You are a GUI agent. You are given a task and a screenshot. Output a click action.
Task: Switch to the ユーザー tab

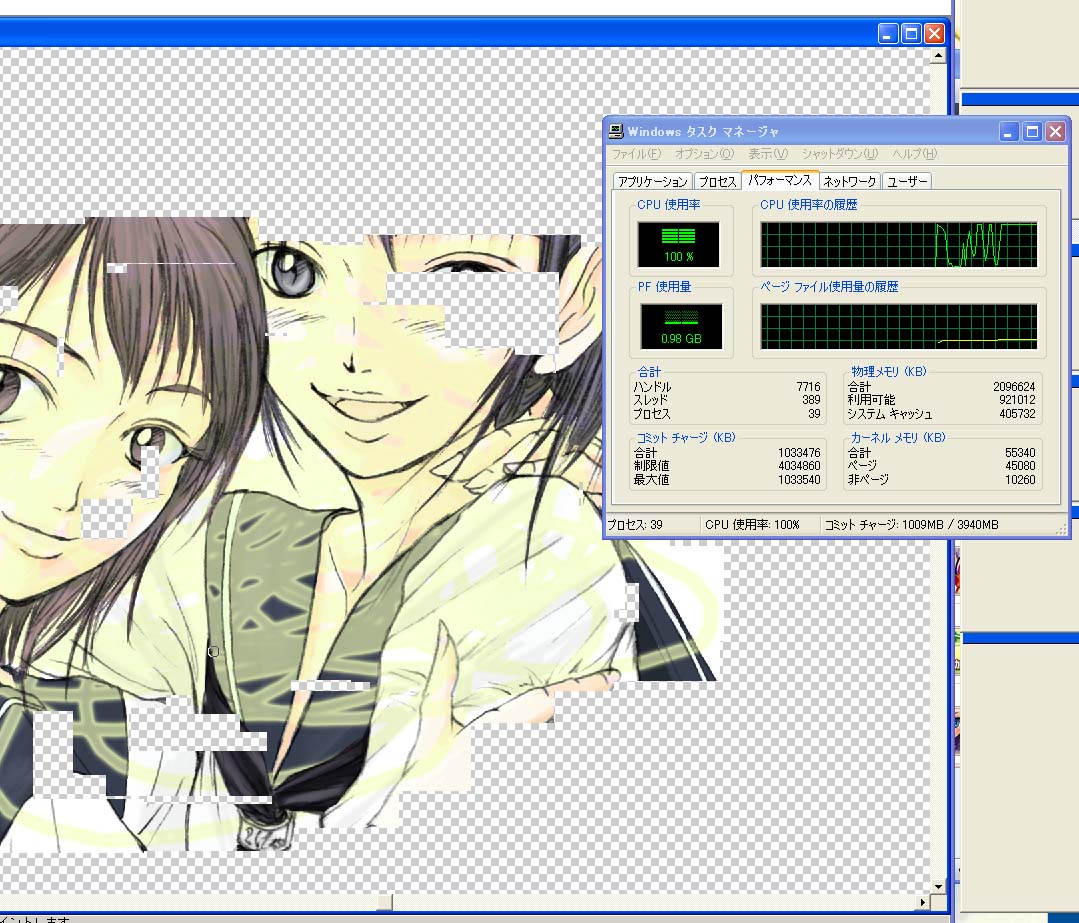(906, 181)
